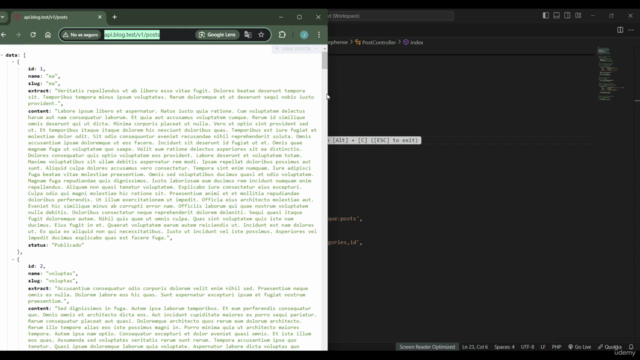This screenshot has width=640, height=360.
Task: Click the VS Code workspace search box
Action: coord(391,16)
